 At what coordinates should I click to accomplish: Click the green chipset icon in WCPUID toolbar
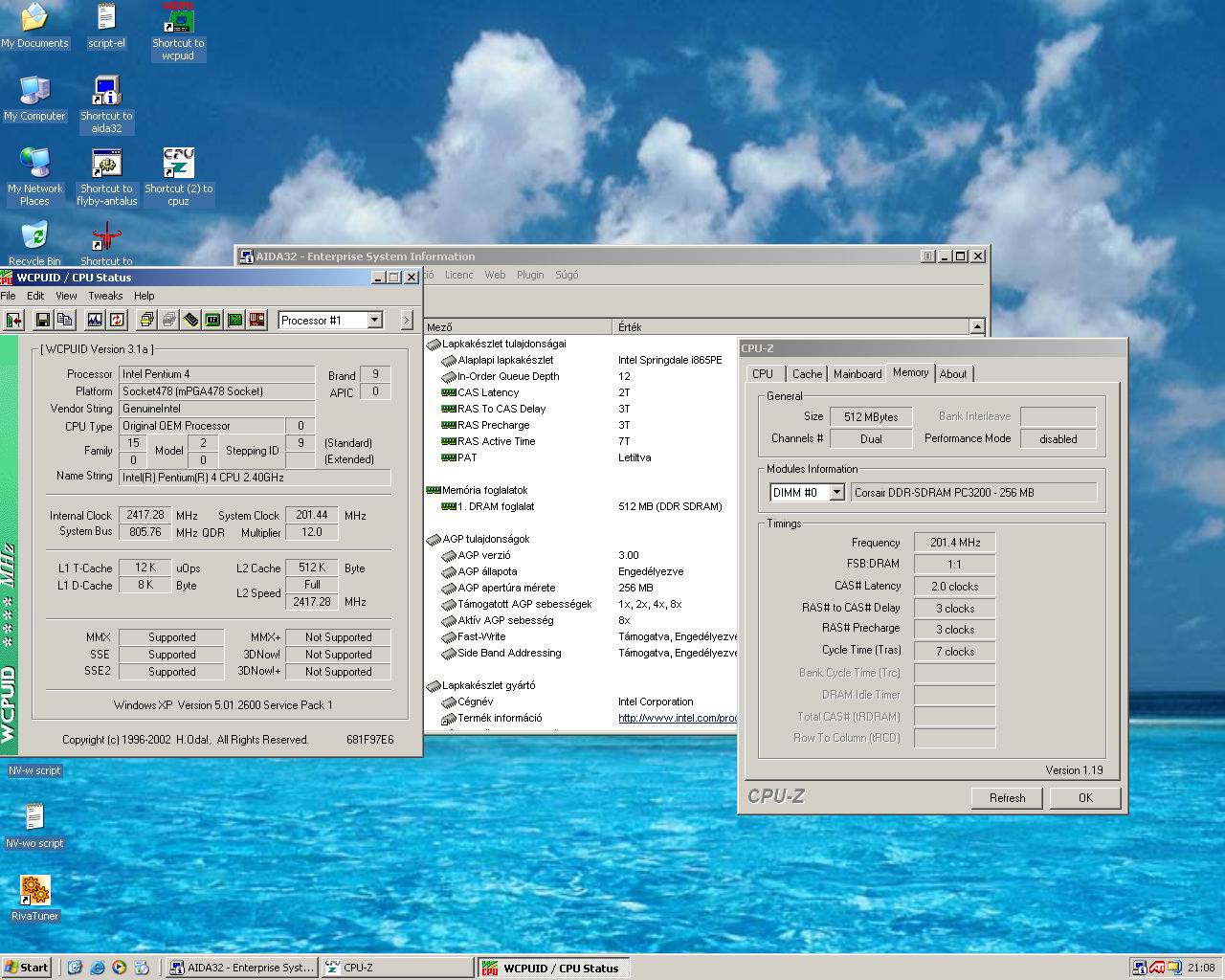(212, 320)
